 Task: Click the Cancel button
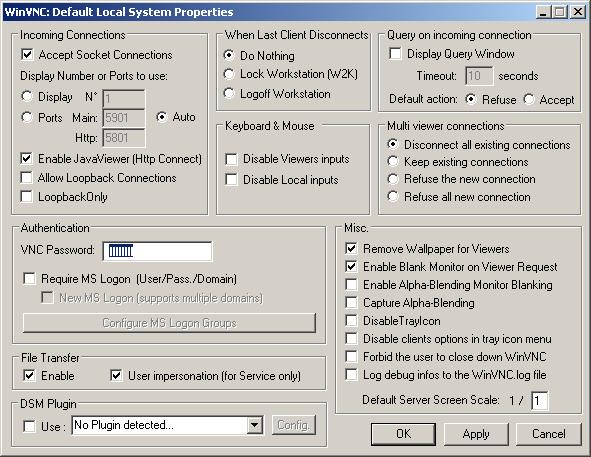coord(548,434)
